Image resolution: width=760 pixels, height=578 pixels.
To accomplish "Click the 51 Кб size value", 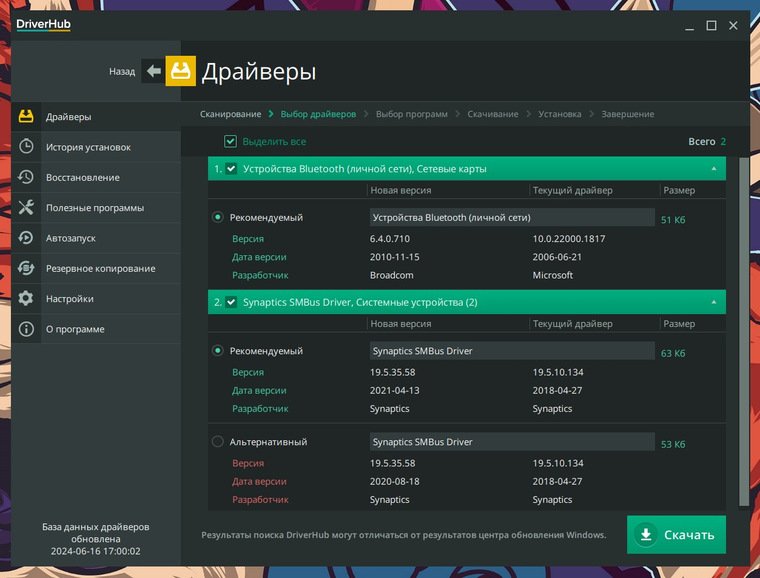I will click(x=673, y=220).
